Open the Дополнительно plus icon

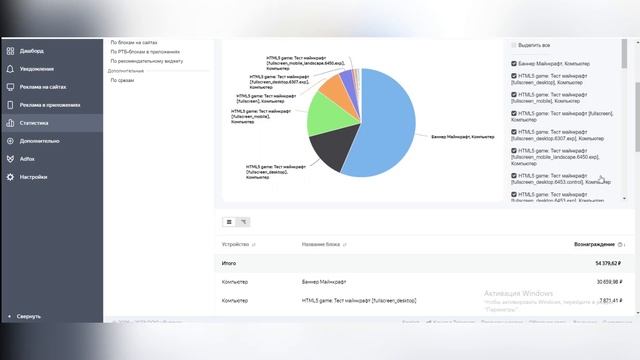click(10, 141)
